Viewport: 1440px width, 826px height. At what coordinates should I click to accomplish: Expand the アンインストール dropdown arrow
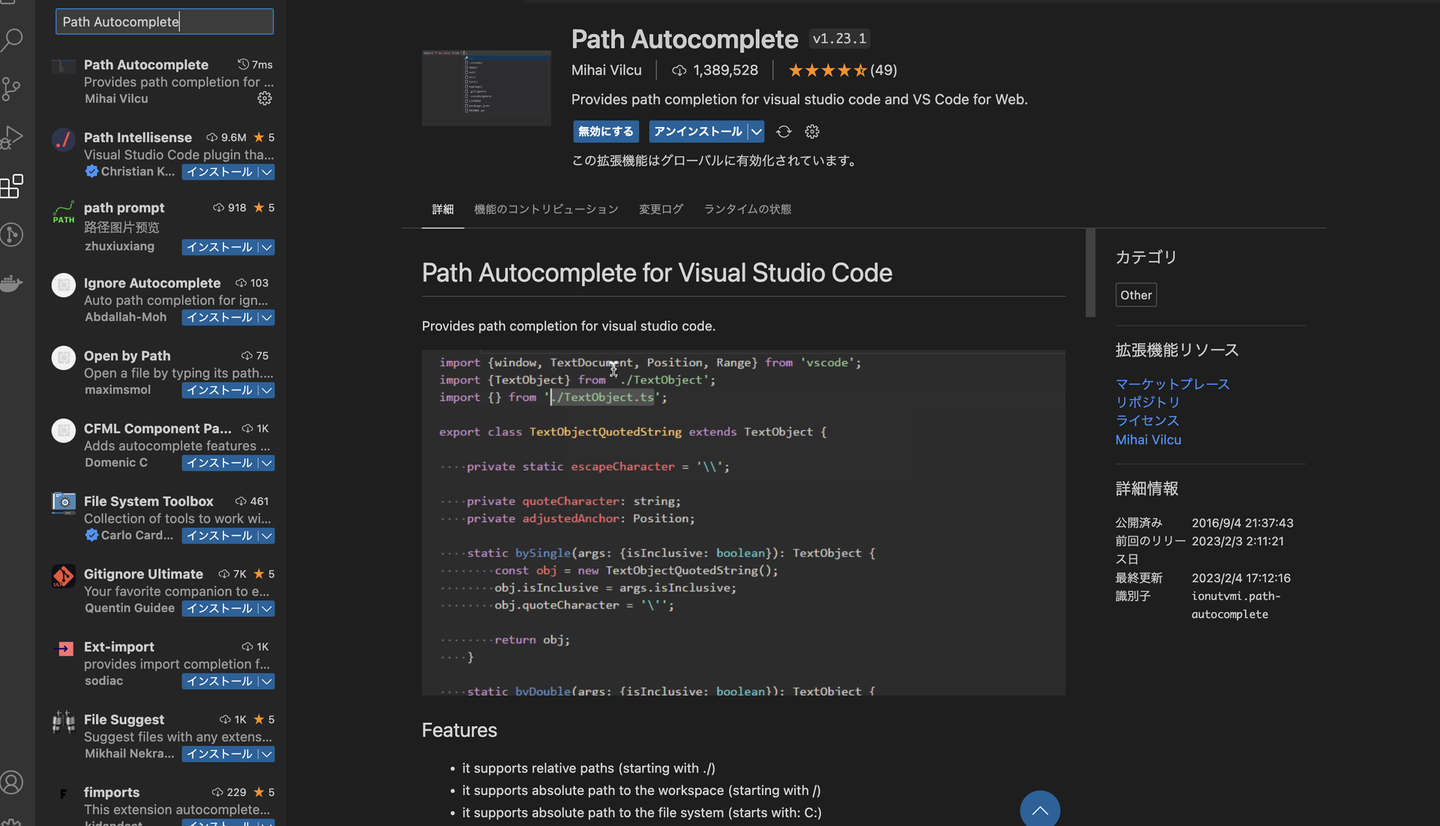click(757, 132)
